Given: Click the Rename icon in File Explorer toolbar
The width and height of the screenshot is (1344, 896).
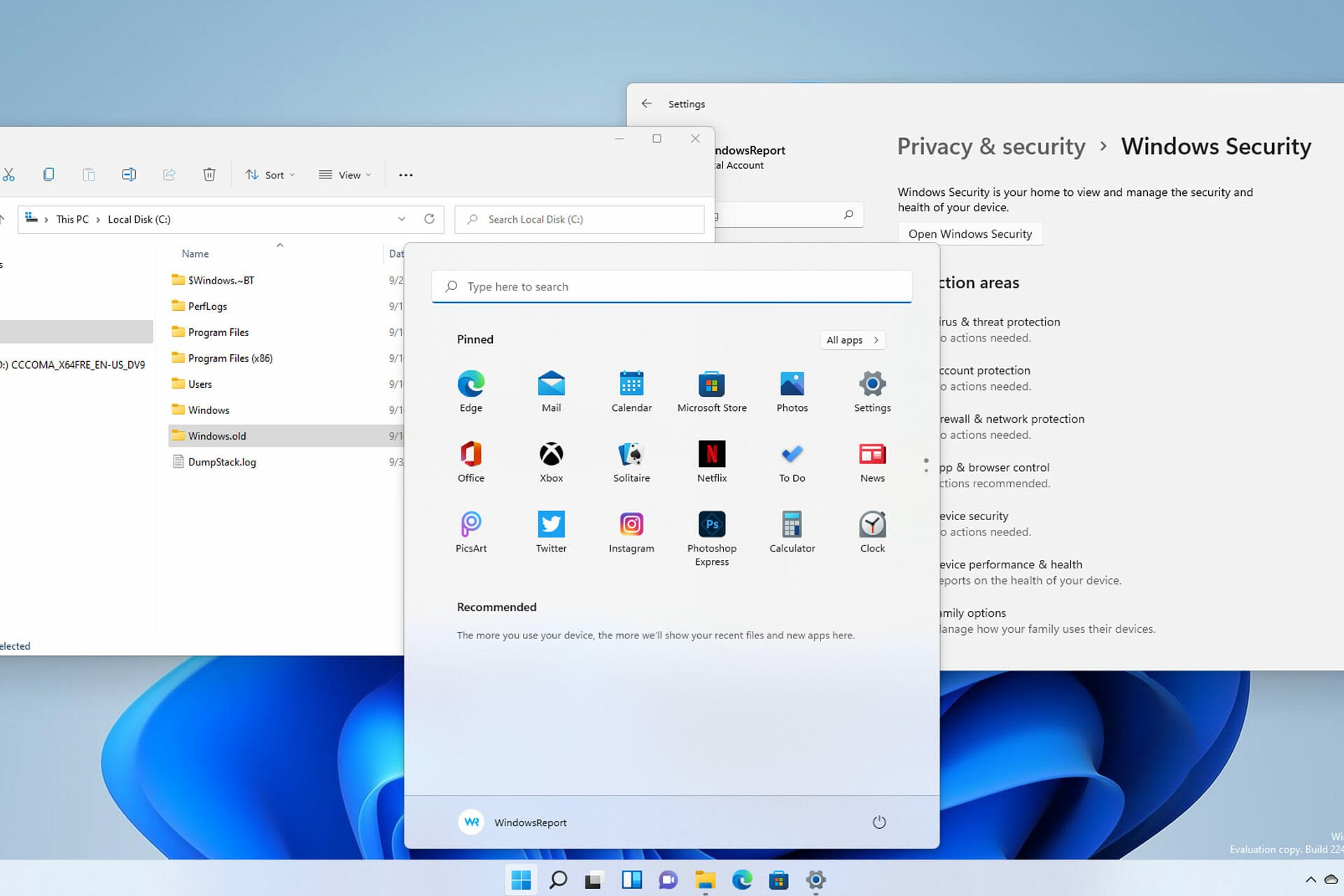Looking at the screenshot, I should 129,174.
